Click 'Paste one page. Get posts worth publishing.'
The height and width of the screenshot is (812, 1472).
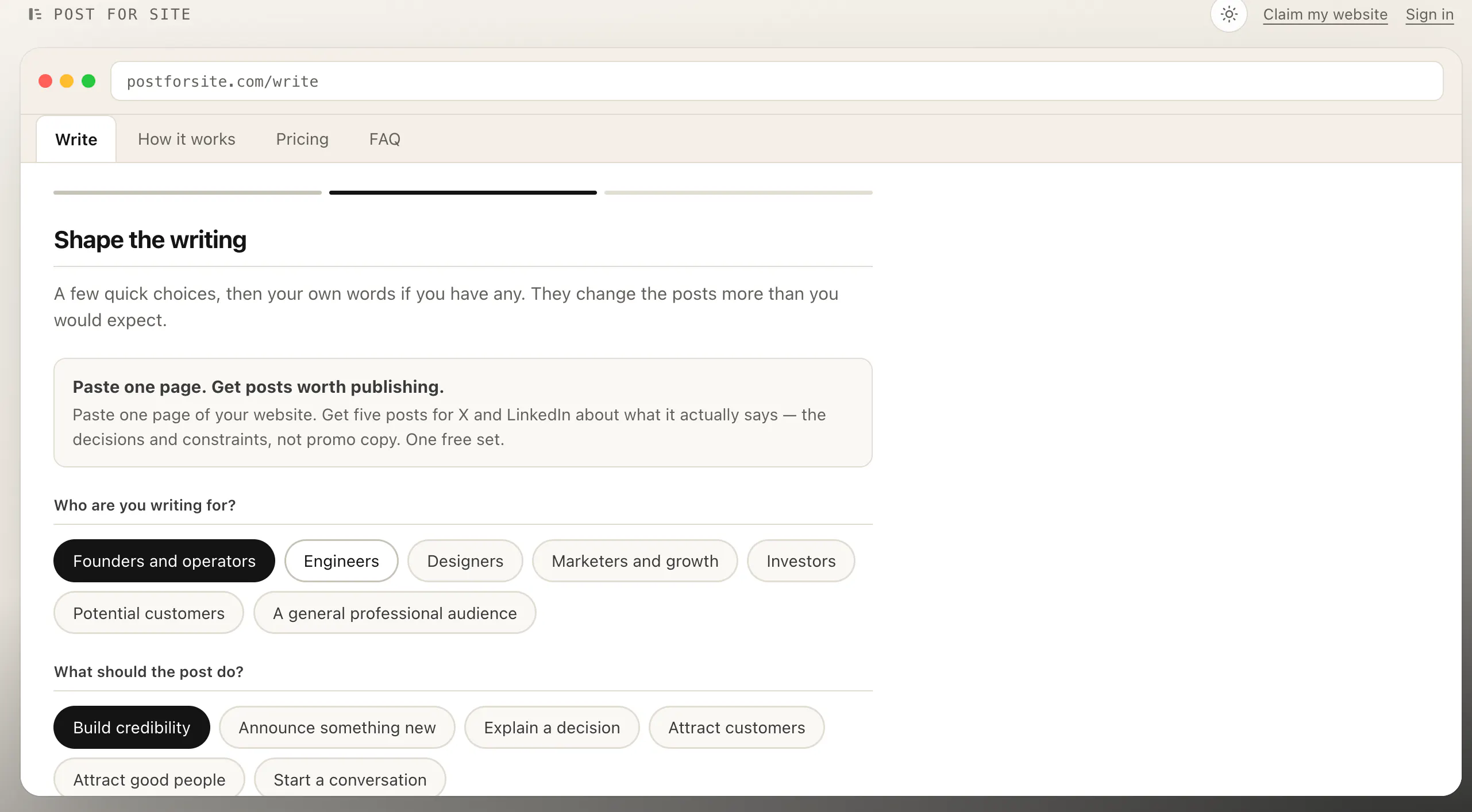[258, 386]
